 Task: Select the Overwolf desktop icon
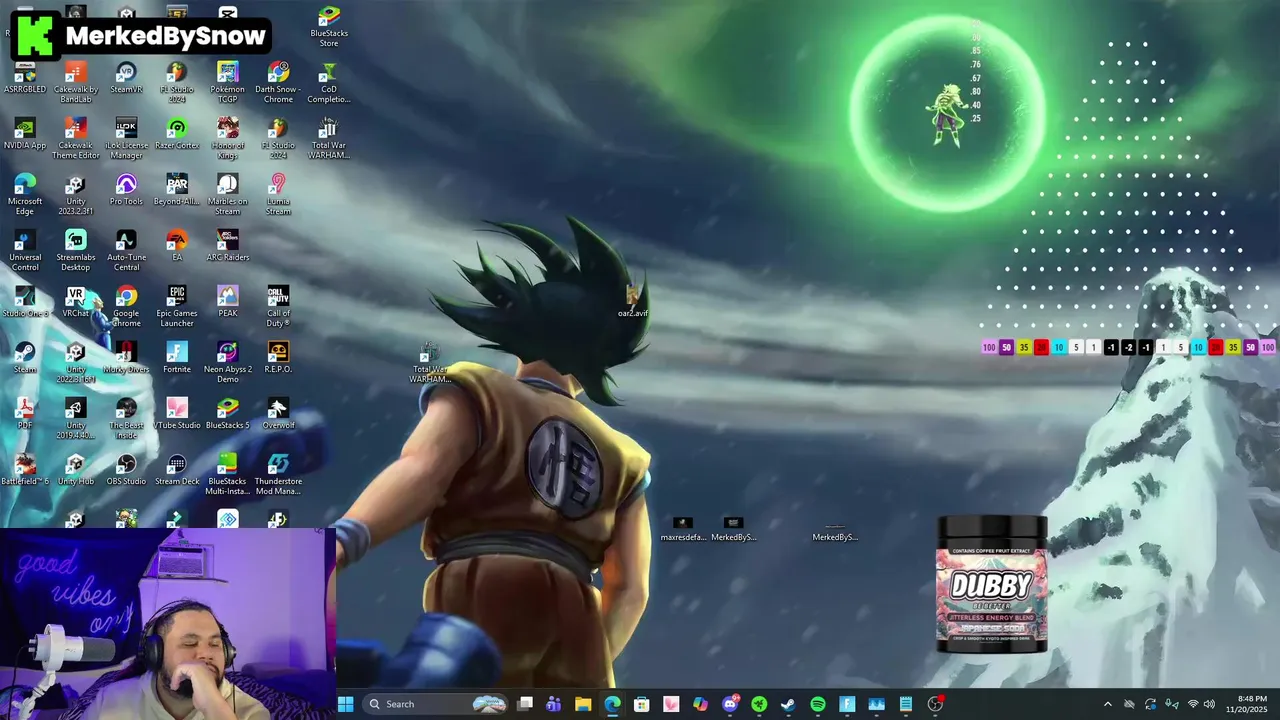(x=278, y=415)
